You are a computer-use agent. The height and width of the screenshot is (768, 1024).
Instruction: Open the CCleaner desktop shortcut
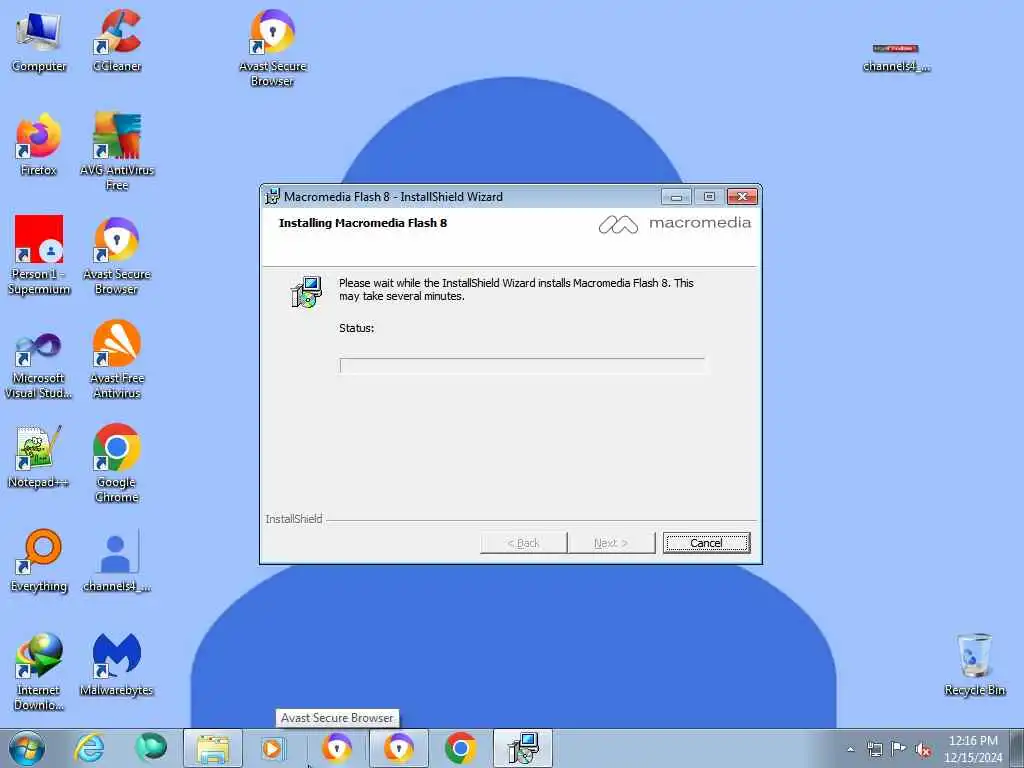(x=118, y=42)
